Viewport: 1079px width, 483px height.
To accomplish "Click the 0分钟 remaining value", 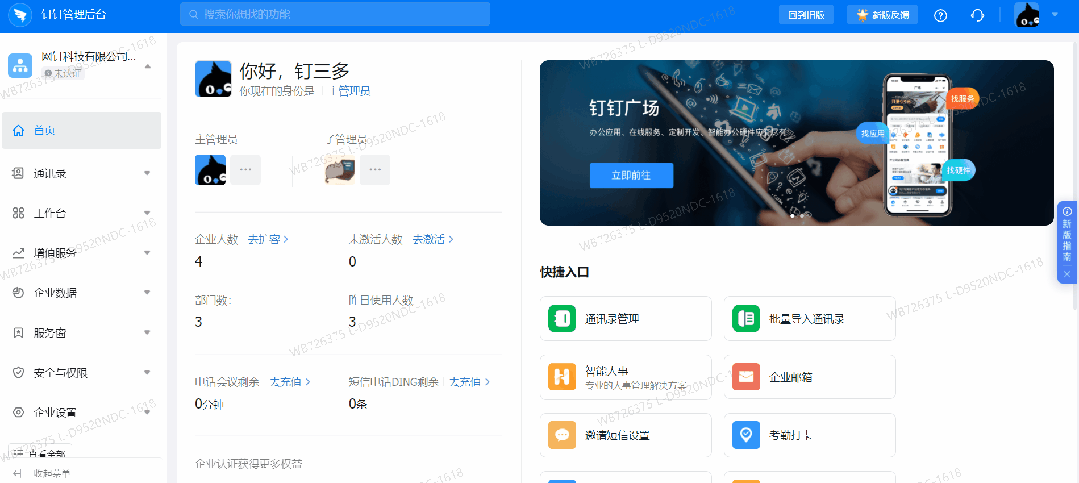I will click(x=209, y=404).
